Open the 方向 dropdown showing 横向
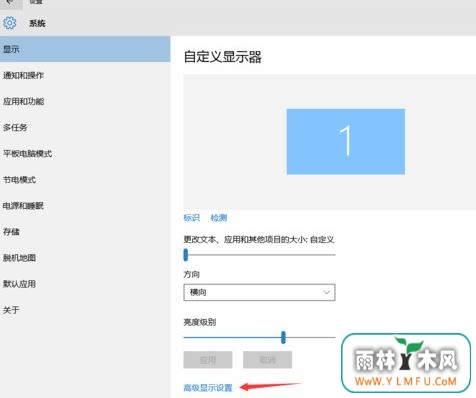The width and height of the screenshot is (476, 398). coord(259,292)
